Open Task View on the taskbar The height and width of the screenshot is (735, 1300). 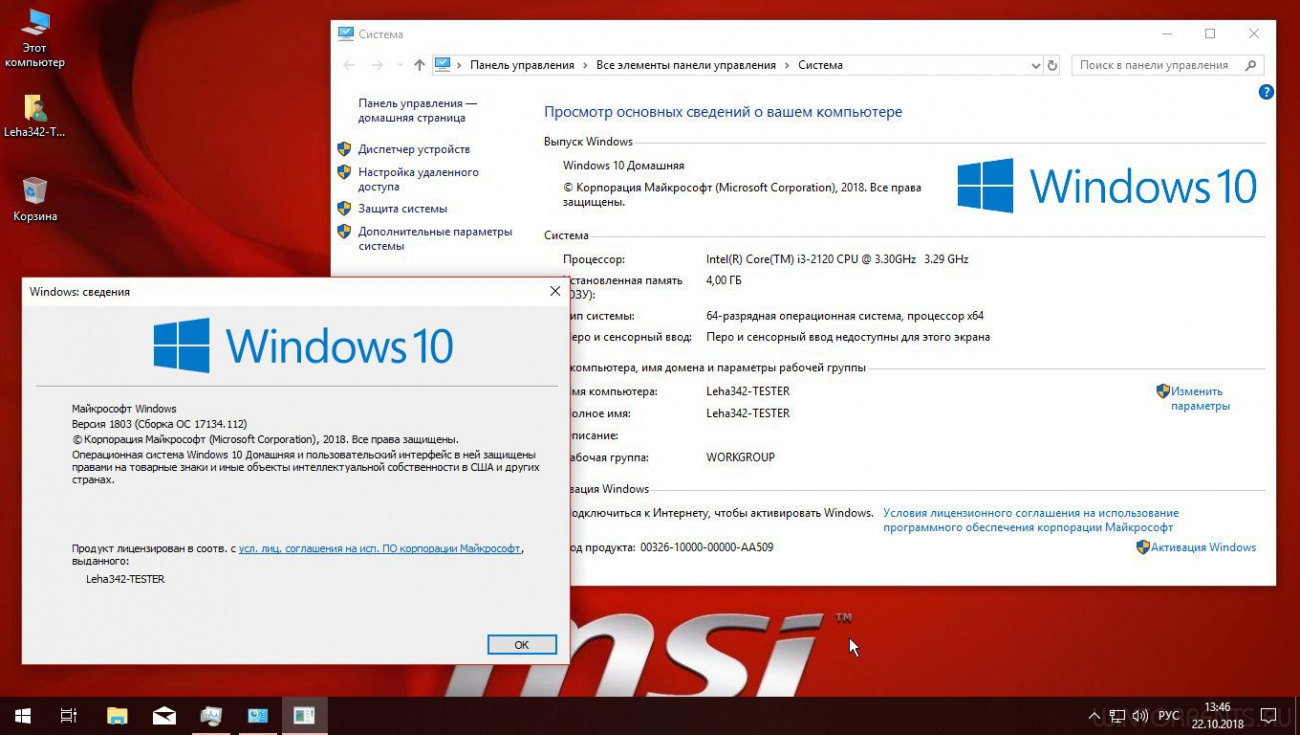coord(69,715)
